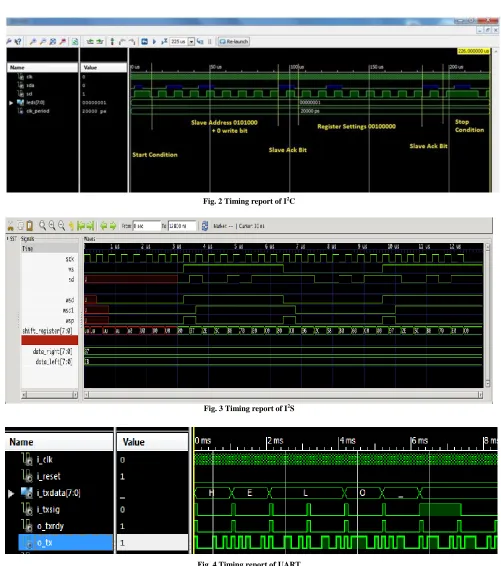Click the I2S Signals pane horizontal scrollbar
Image resolution: width=501 pixels, height=566 pixels.
pos(49,395)
